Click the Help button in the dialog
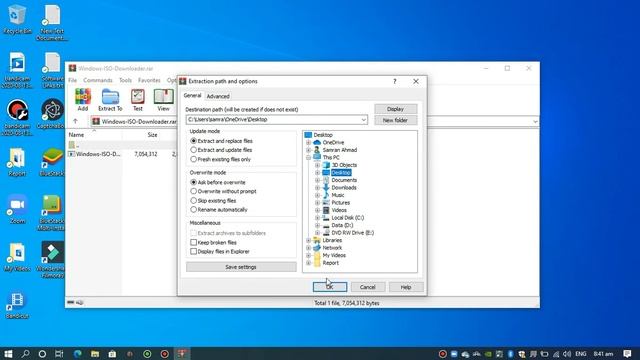 (x=406, y=287)
